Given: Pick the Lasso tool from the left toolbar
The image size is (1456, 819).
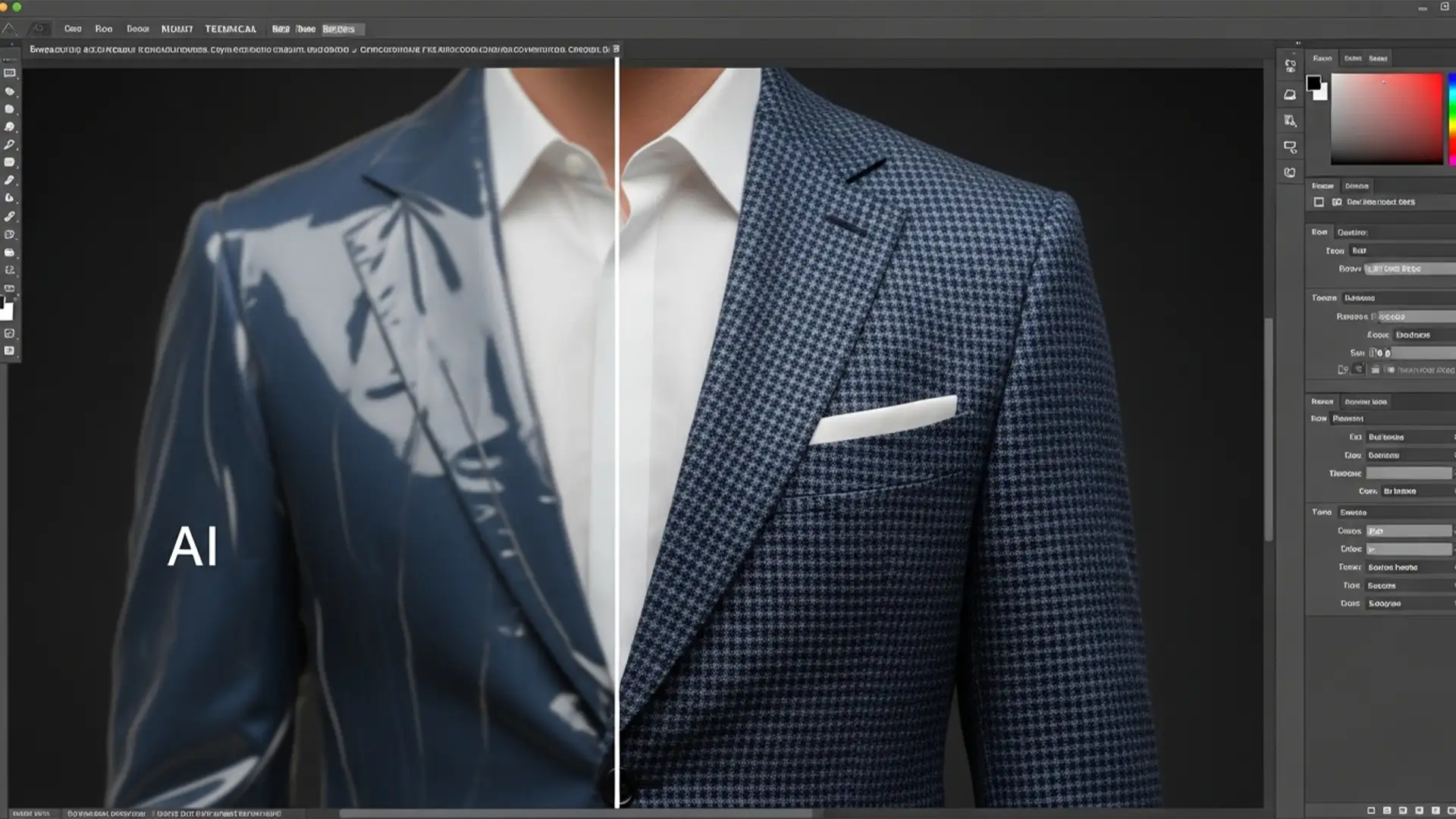Looking at the screenshot, I should coord(10,92).
